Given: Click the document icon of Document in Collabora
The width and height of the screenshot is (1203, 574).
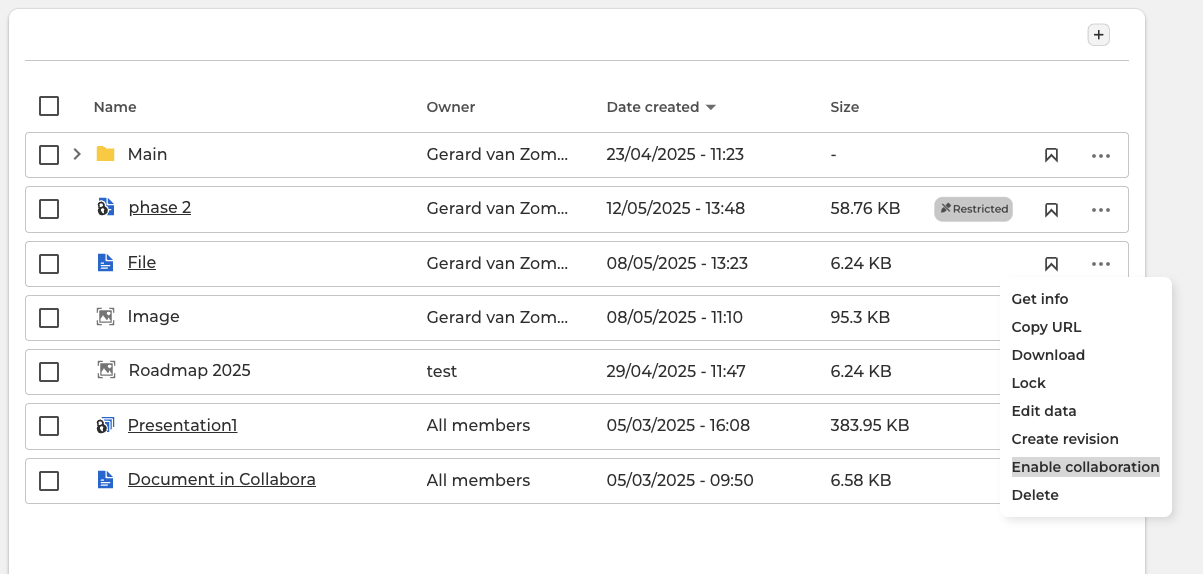Looking at the screenshot, I should [x=105, y=480].
